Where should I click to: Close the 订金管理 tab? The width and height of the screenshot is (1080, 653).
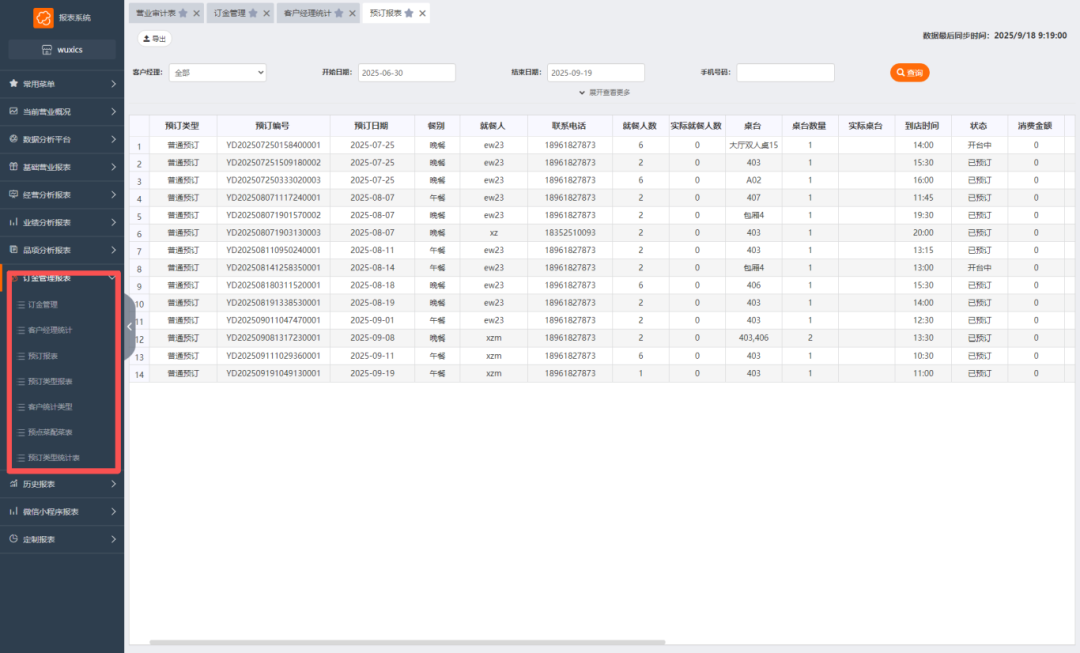point(267,13)
